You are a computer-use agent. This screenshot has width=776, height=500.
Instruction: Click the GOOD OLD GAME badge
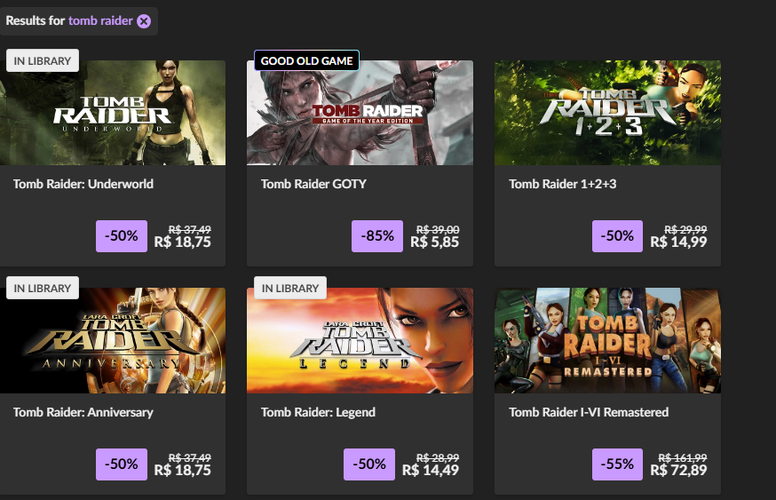coord(307,61)
